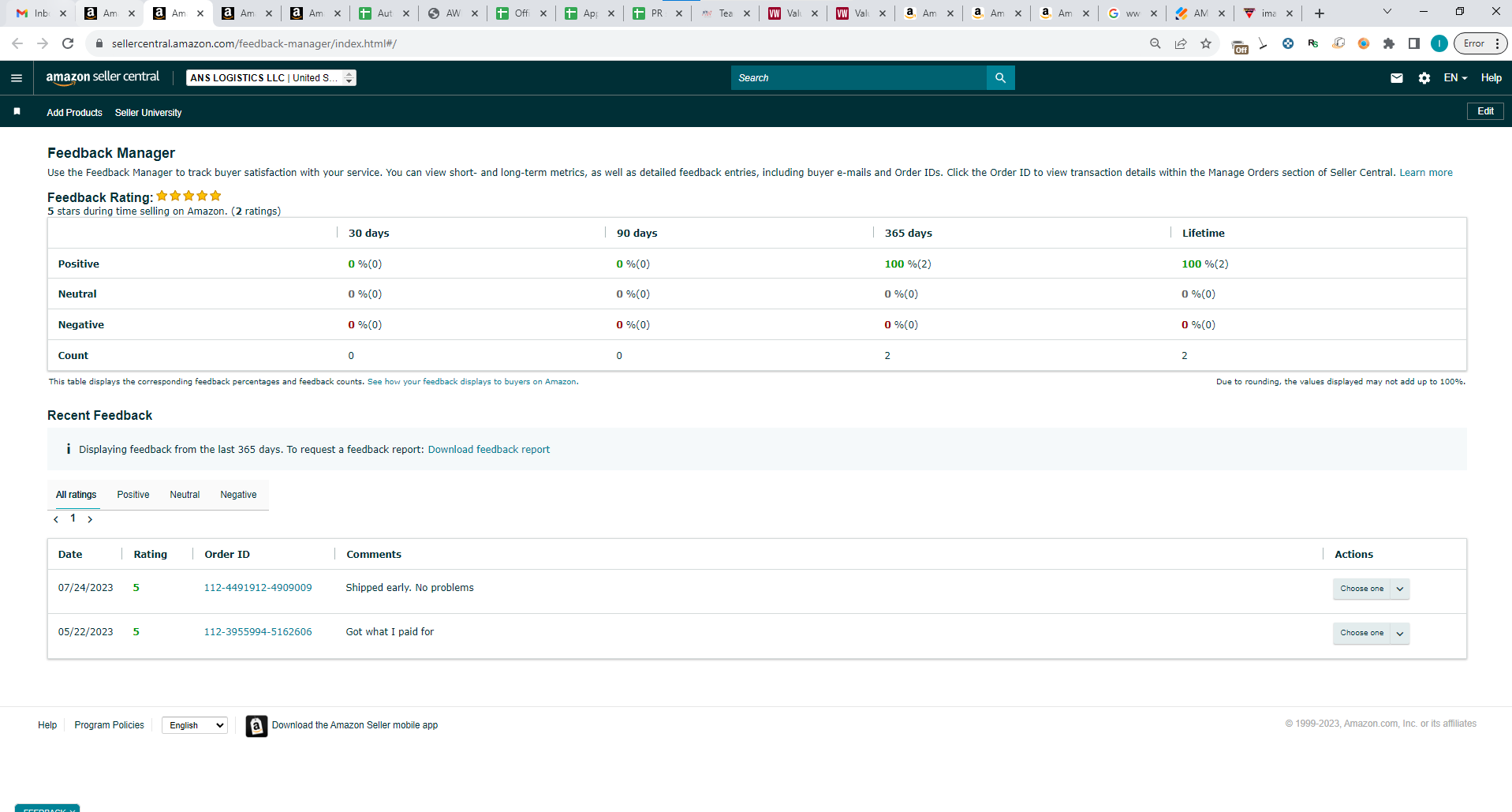Open order 112-3955994-5162606
This screenshot has height=812, width=1512.
(x=258, y=632)
